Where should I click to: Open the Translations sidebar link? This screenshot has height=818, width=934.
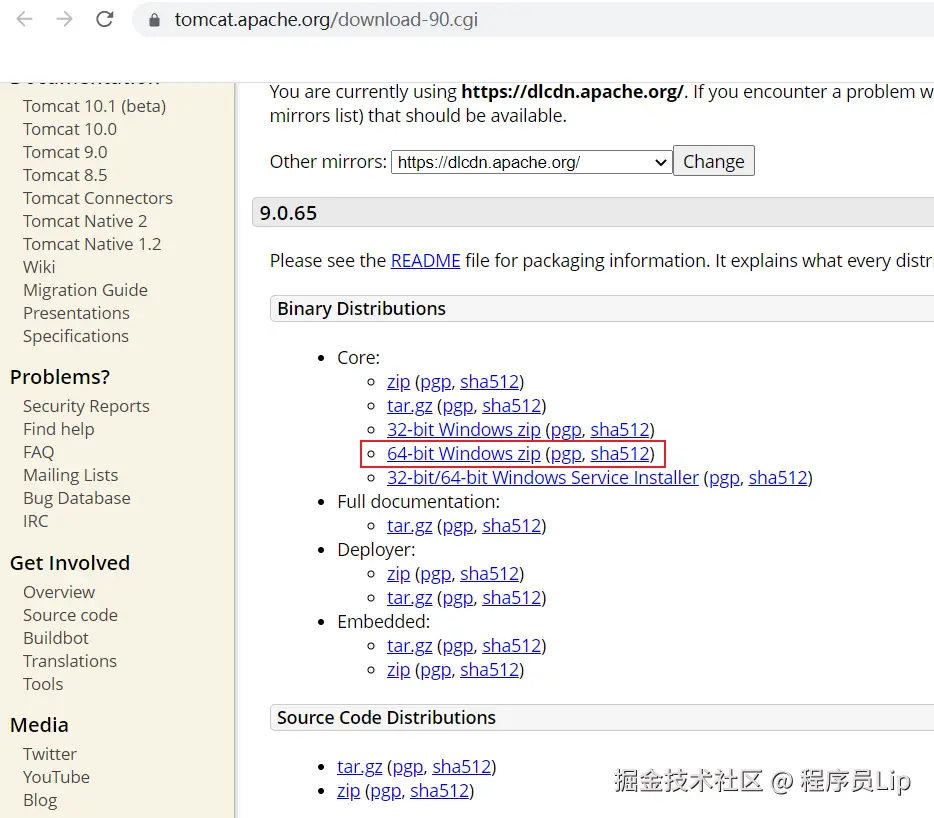click(70, 661)
